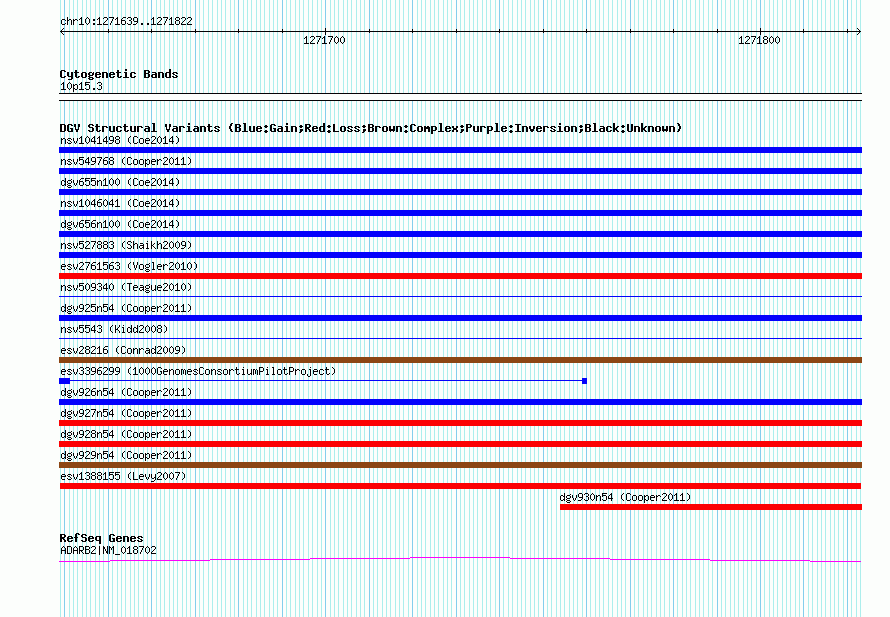Click the right end block of esv3396299
The width and height of the screenshot is (890, 617).
(585, 381)
